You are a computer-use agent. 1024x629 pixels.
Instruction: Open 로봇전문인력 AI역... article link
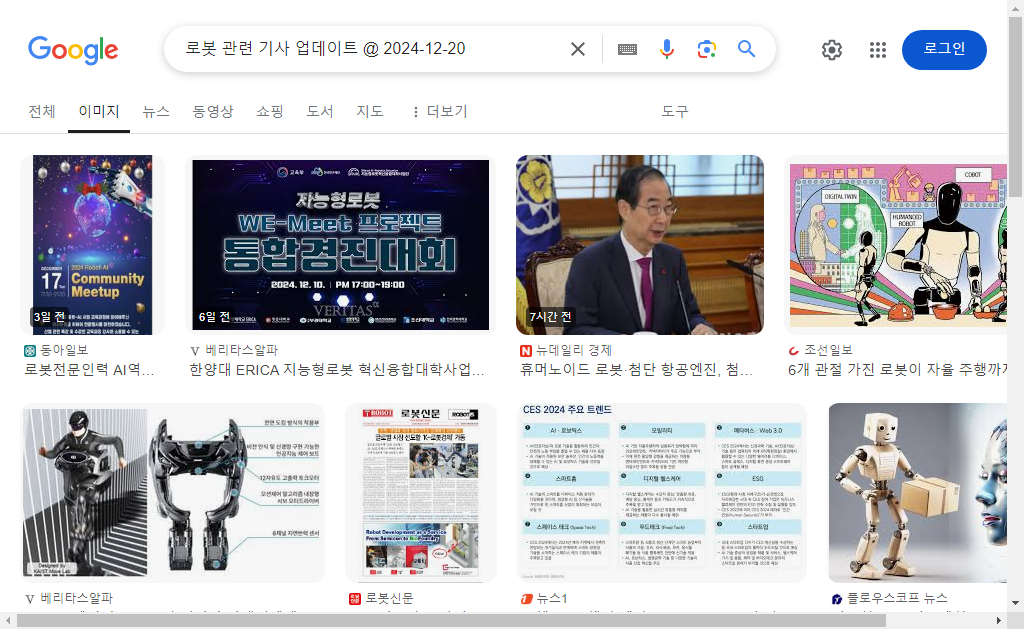pyautogui.click(x=89, y=370)
